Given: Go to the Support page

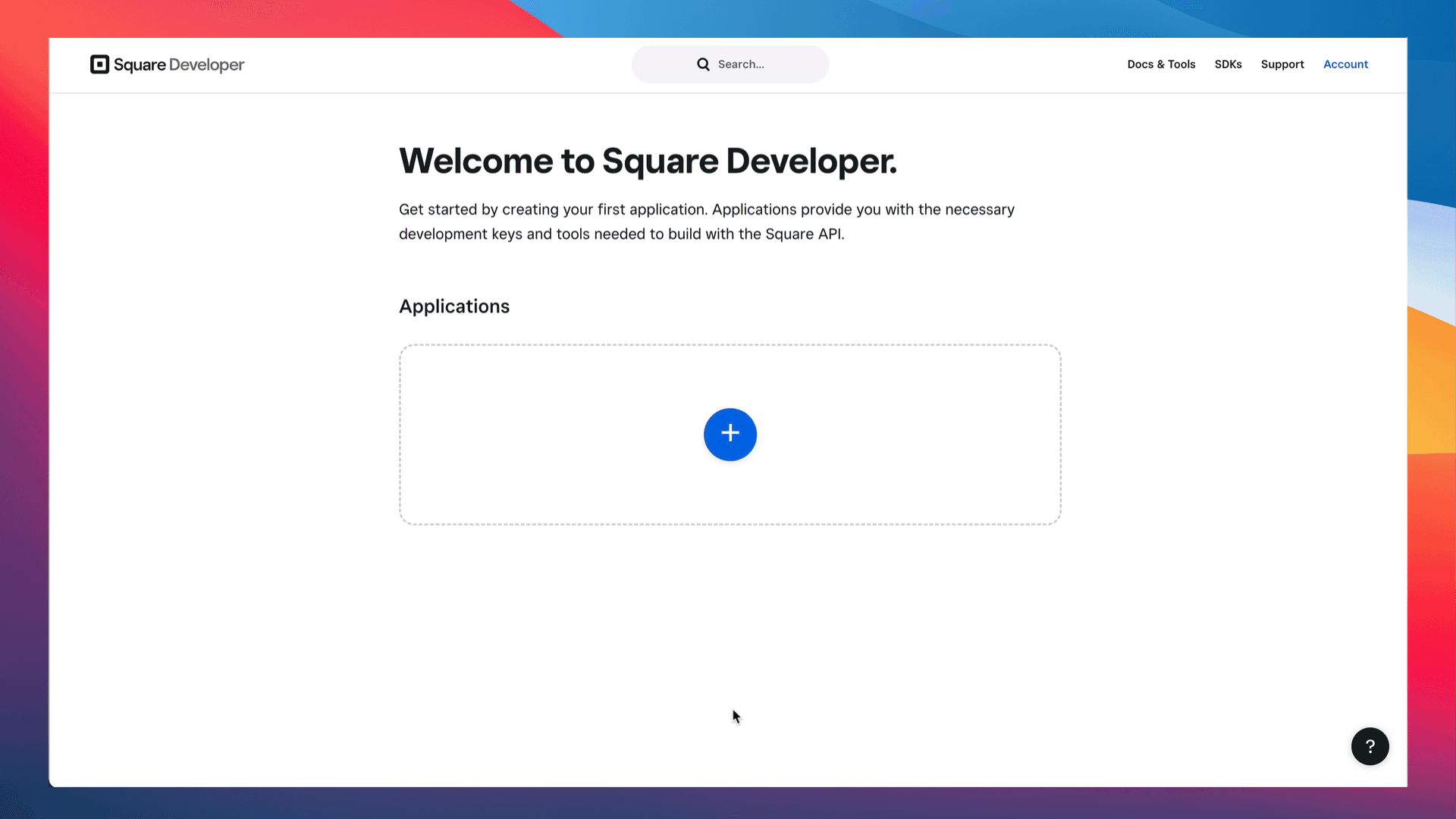Looking at the screenshot, I should tap(1282, 64).
